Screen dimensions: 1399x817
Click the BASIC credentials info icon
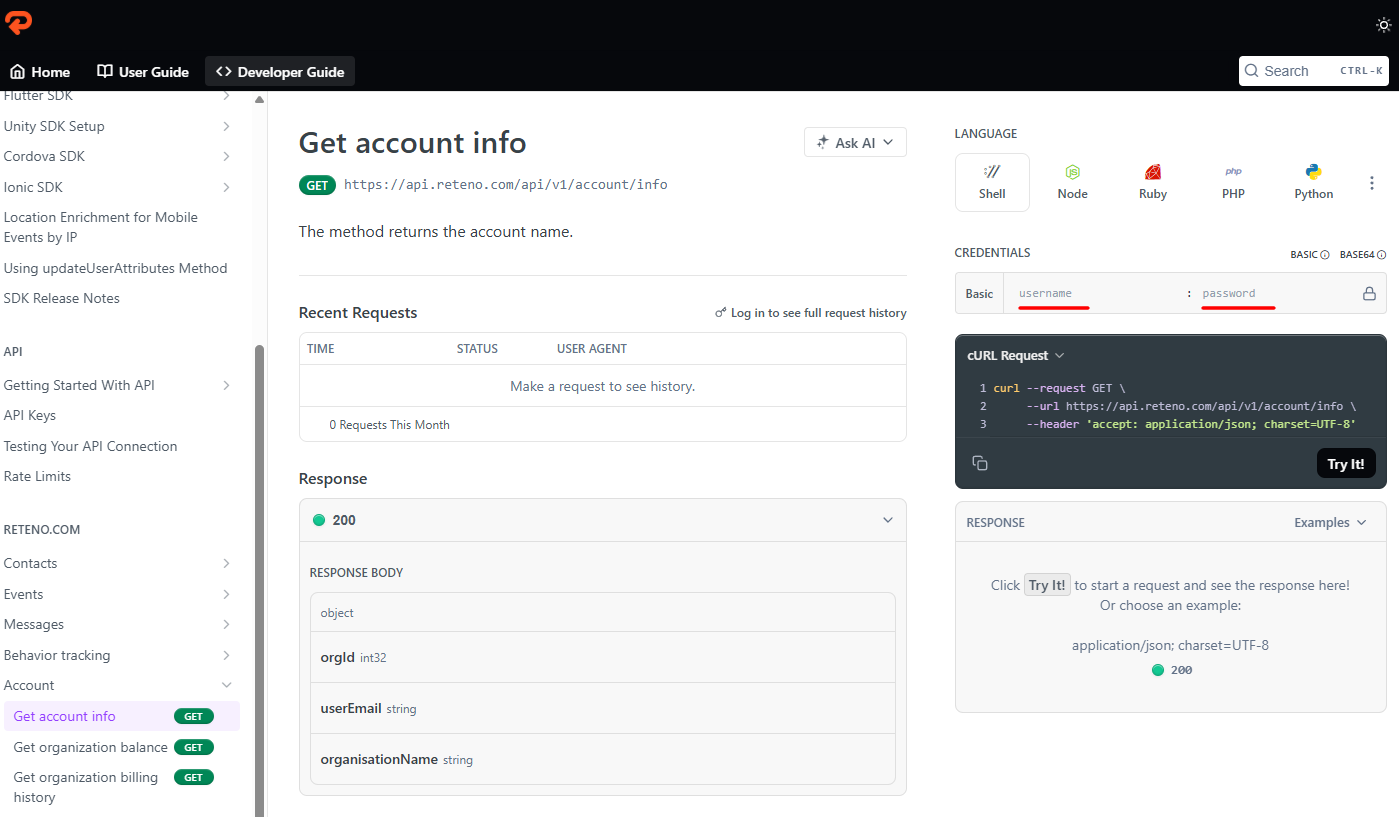point(1325,255)
